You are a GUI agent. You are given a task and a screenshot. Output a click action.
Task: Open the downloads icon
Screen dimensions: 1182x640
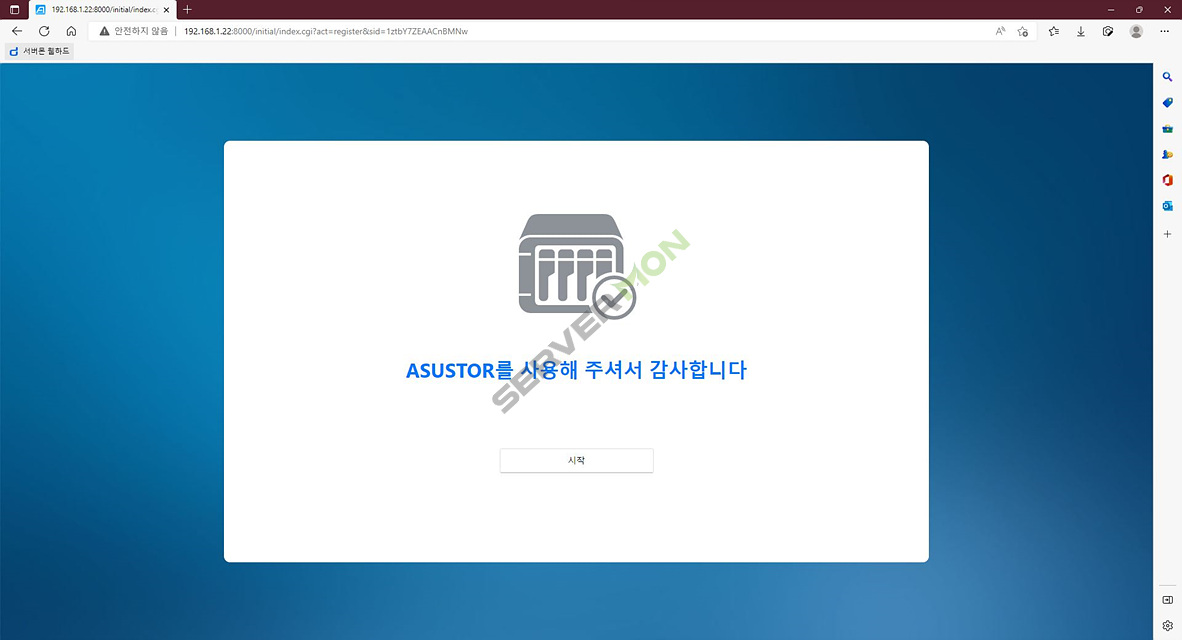point(1080,31)
